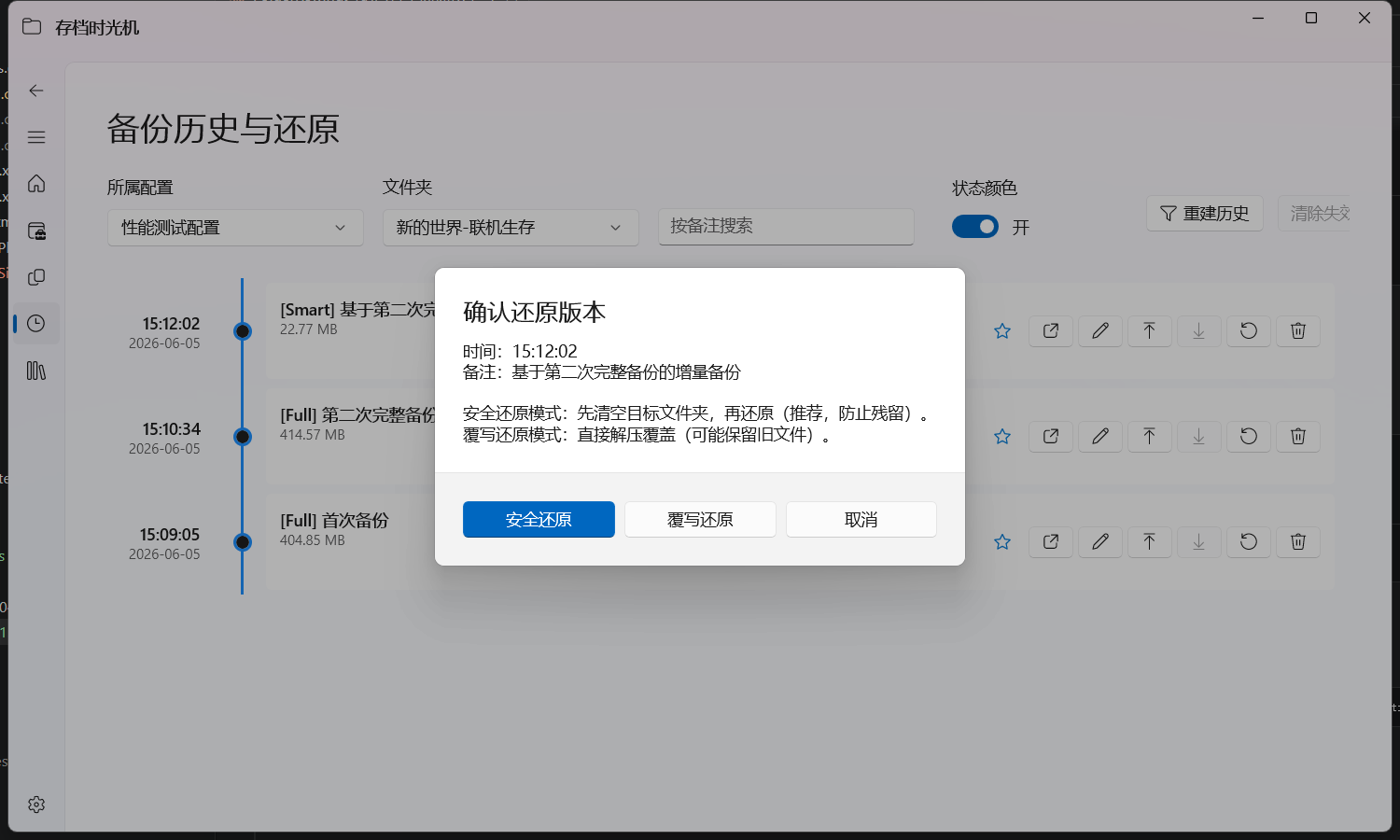Open the library books sidebar icon

(x=36, y=371)
